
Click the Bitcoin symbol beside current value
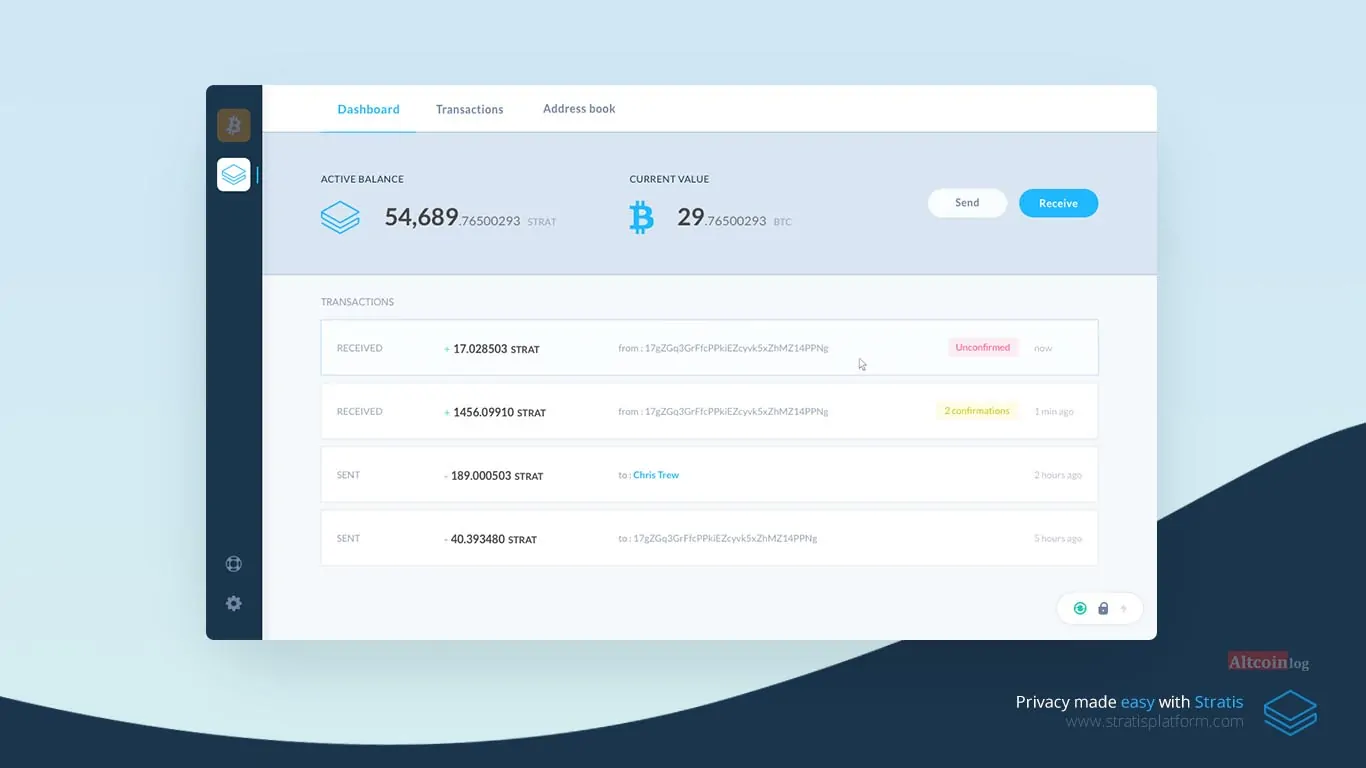(641, 217)
